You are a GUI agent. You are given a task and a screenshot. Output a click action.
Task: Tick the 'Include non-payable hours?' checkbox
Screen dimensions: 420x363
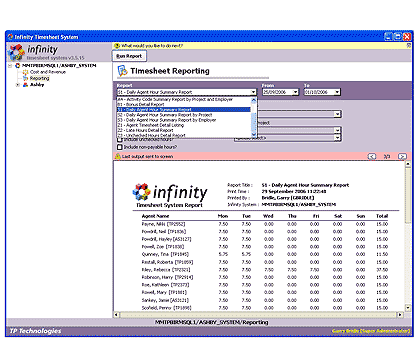pos(120,147)
